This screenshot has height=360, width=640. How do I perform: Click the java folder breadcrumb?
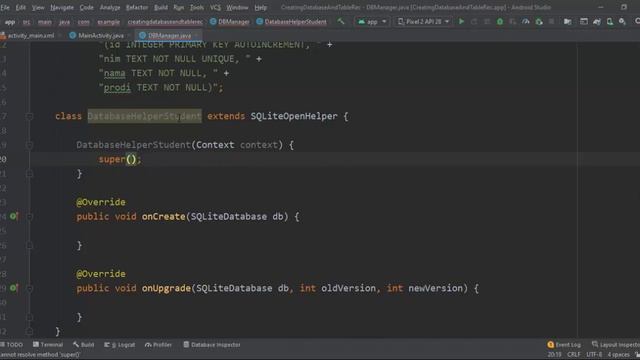tap(64, 22)
